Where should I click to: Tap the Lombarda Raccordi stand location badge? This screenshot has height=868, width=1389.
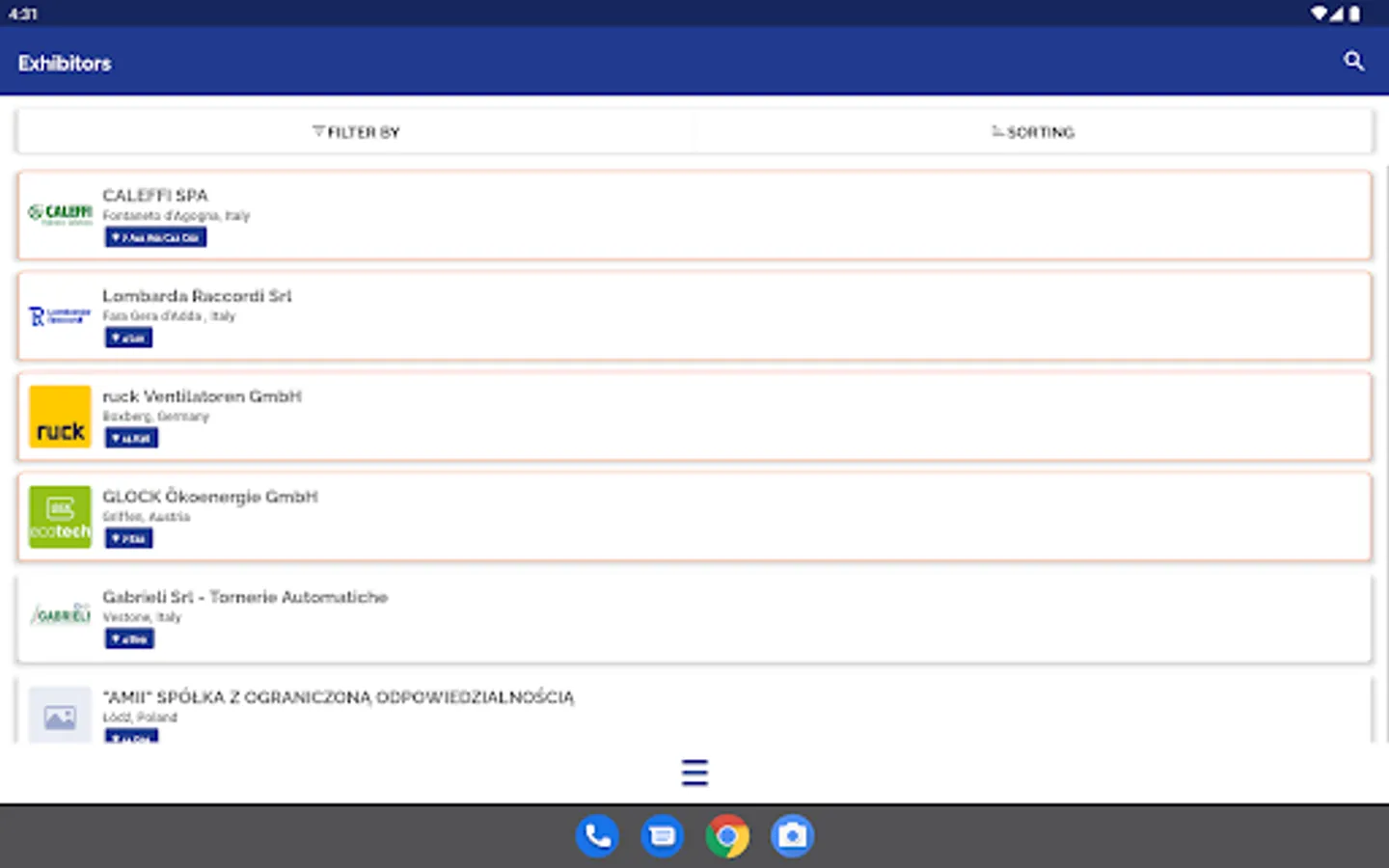(x=128, y=338)
